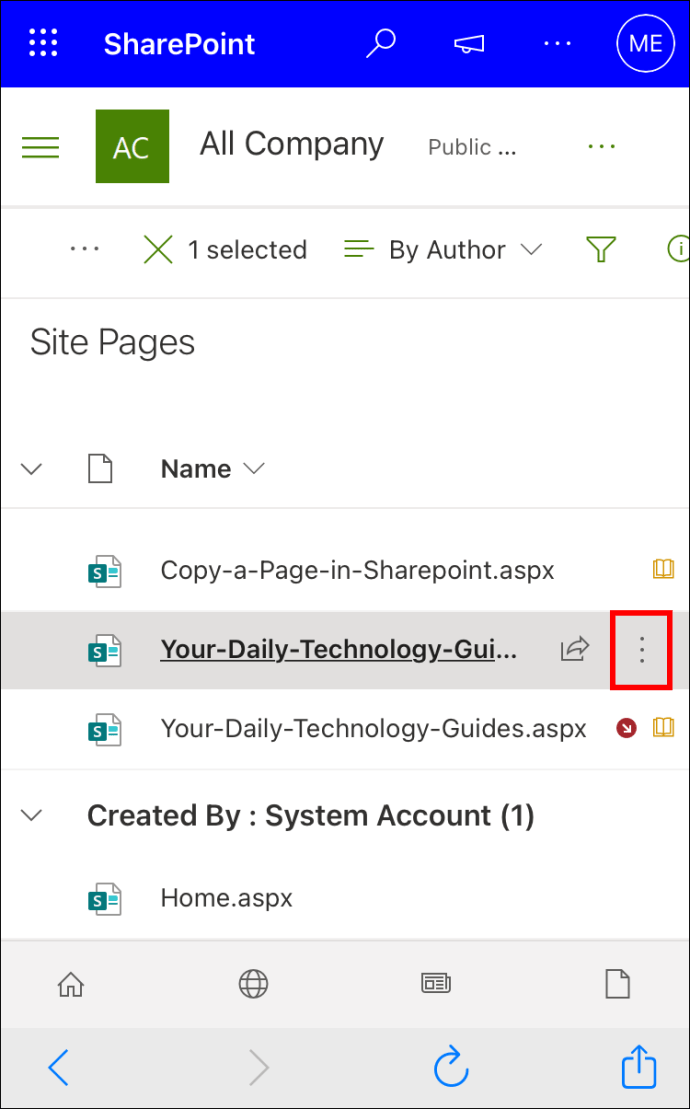Select the Created By : System Account header
This screenshot has height=1109, width=690.
pyautogui.click(x=310, y=816)
